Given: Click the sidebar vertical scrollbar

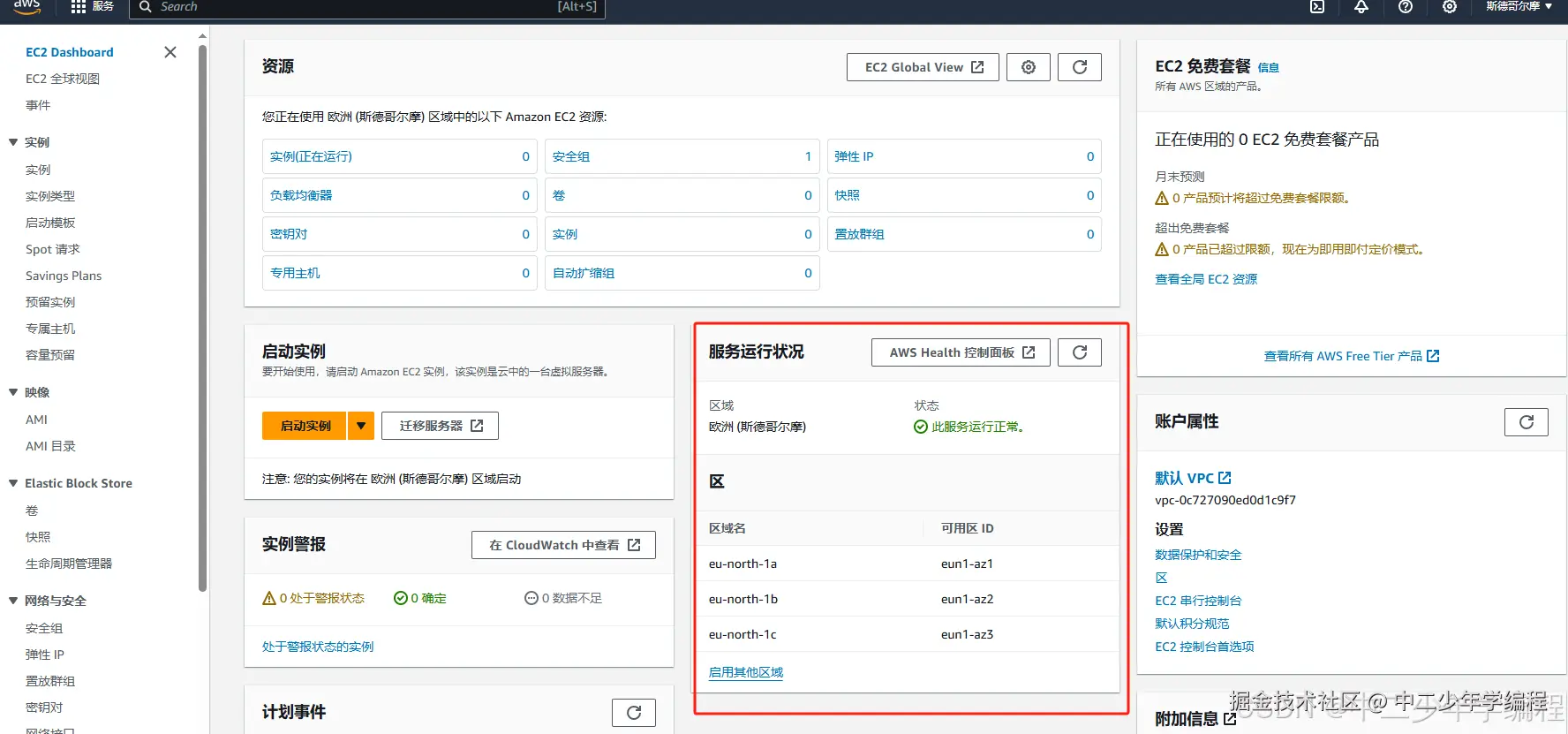Looking at the screenshot, I should coord(203,318).
